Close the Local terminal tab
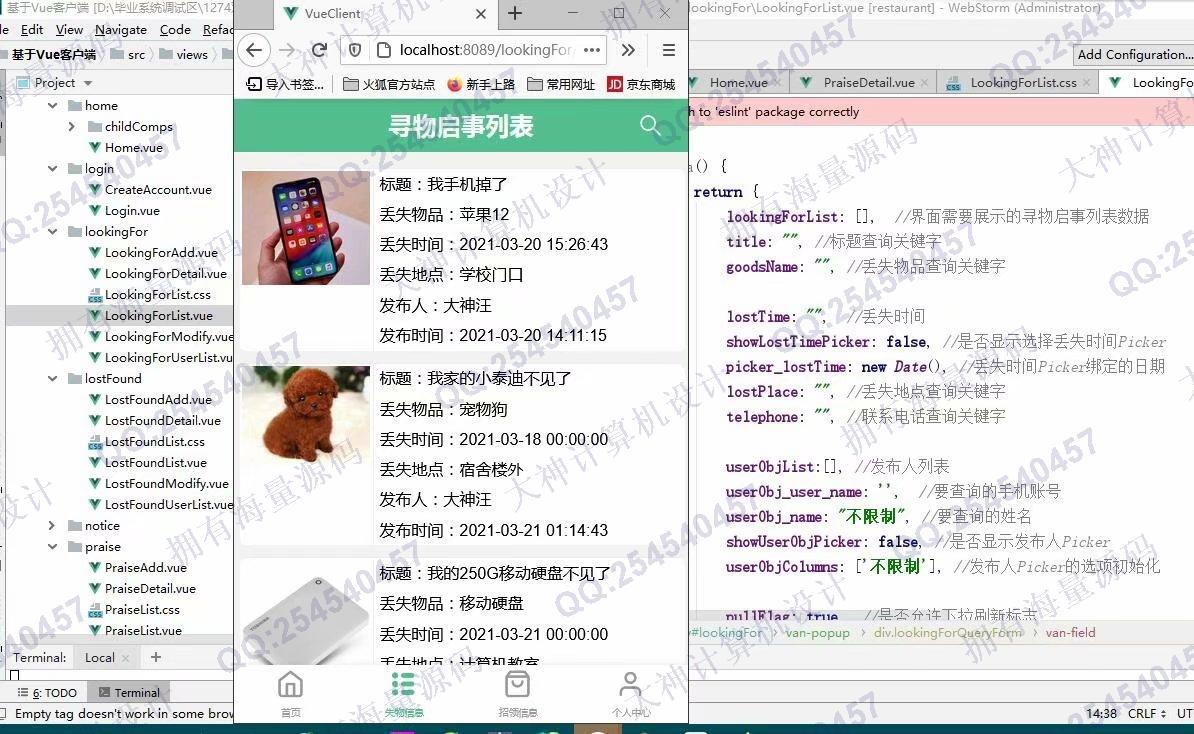This screenshot has width=1194, height=734. [126, 658]
